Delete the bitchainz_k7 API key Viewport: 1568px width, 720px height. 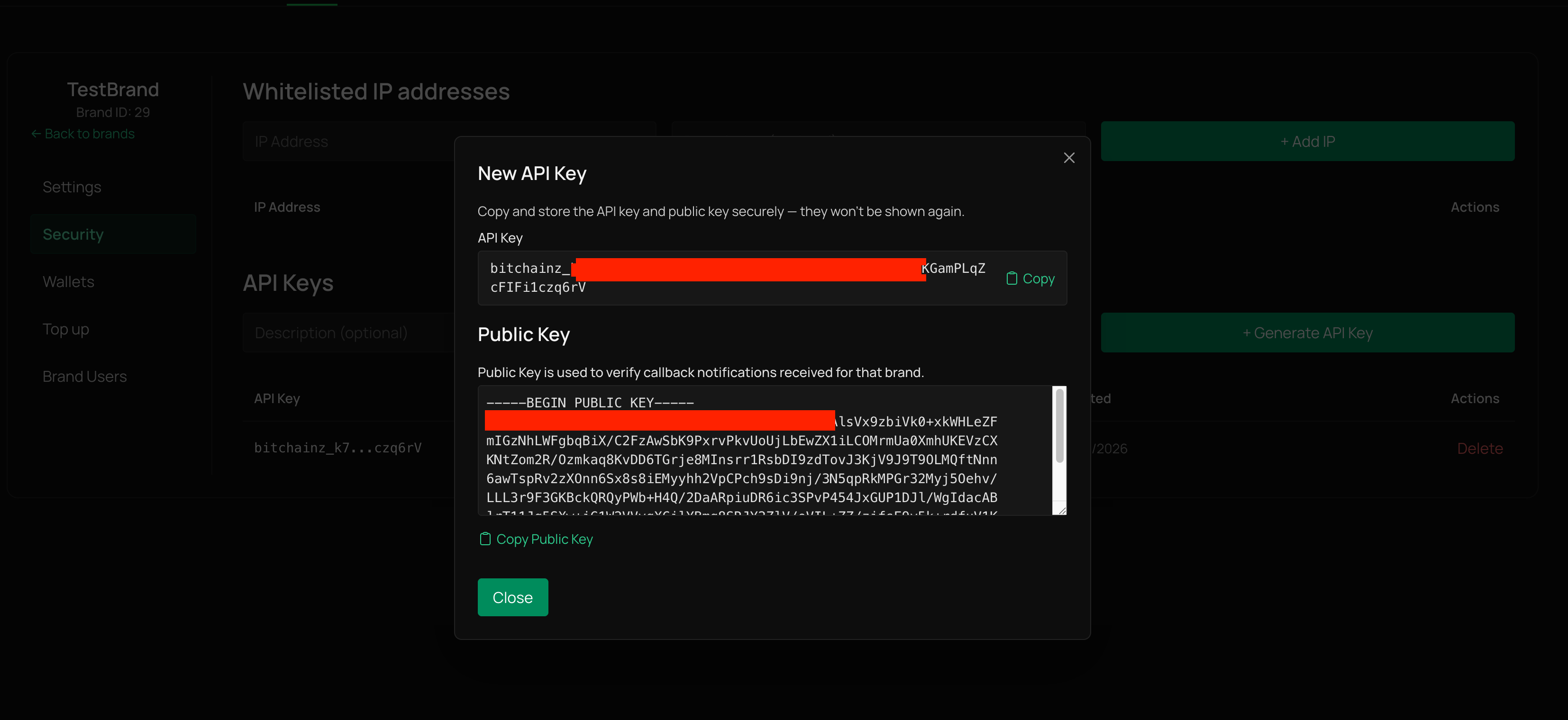pos(1480,449)
